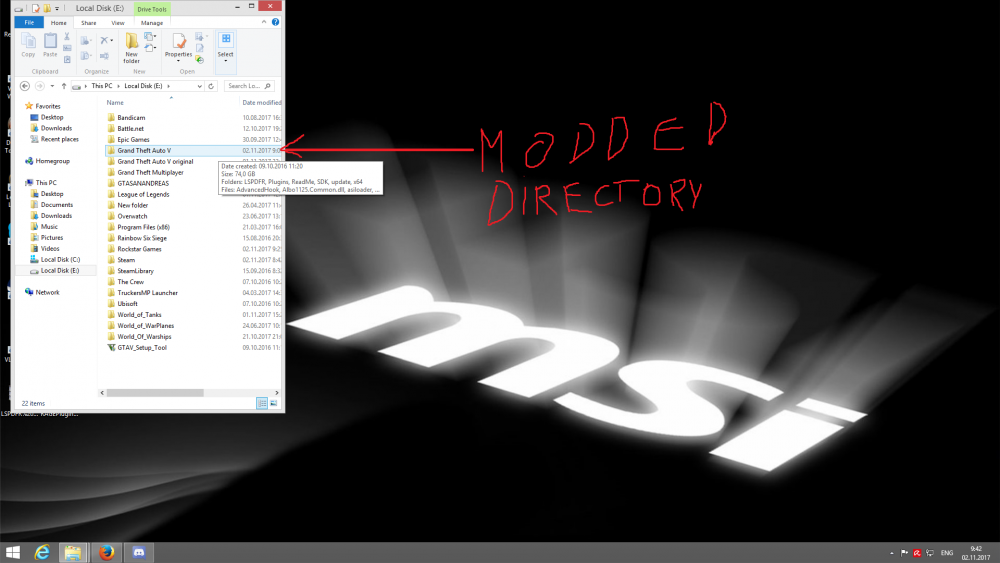Screen dimensions: 1000x563
Task: Switch to the Manage tab
Action: click(x=152, y=22)
